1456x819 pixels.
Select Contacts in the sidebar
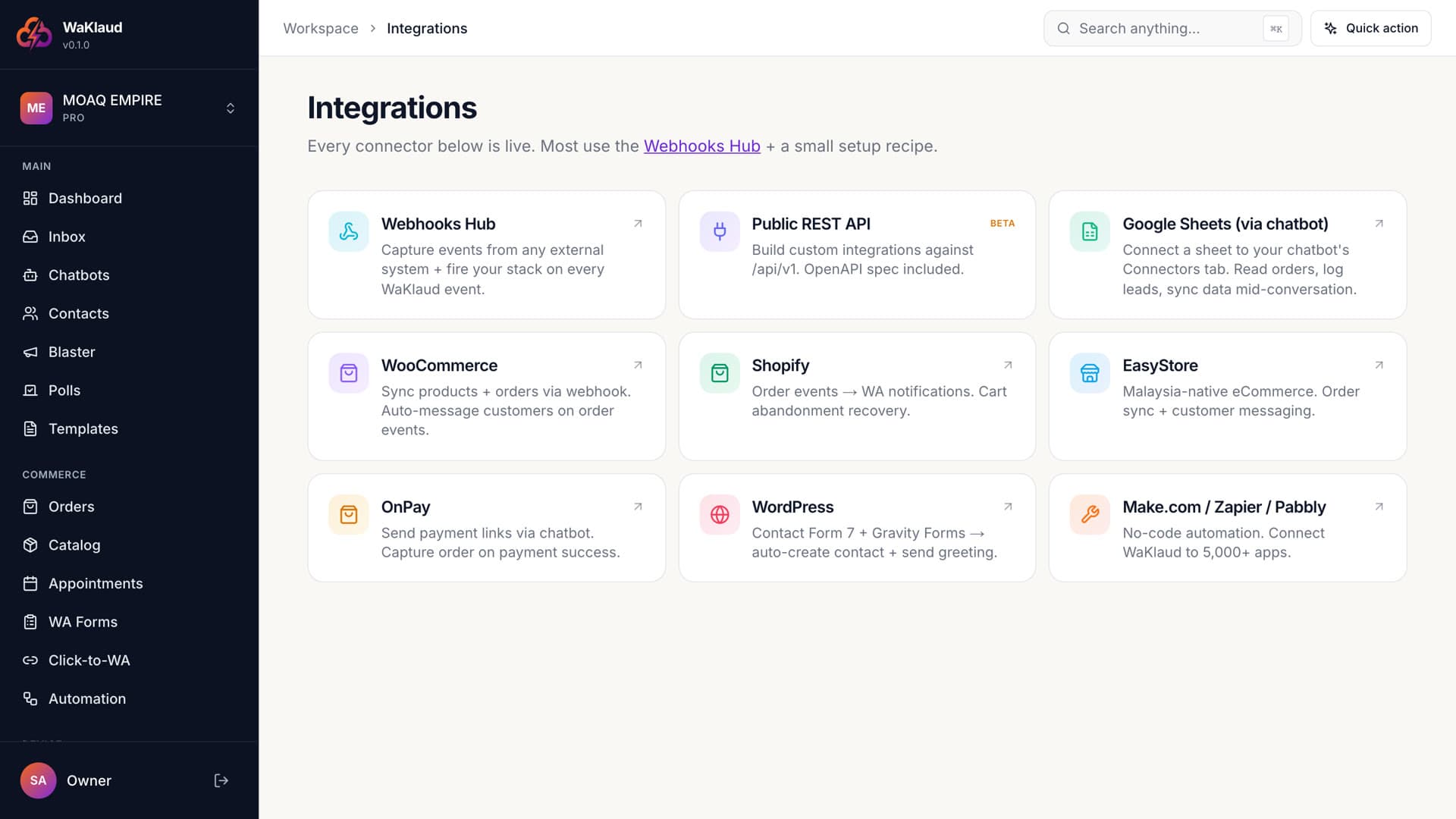[129, 313]
